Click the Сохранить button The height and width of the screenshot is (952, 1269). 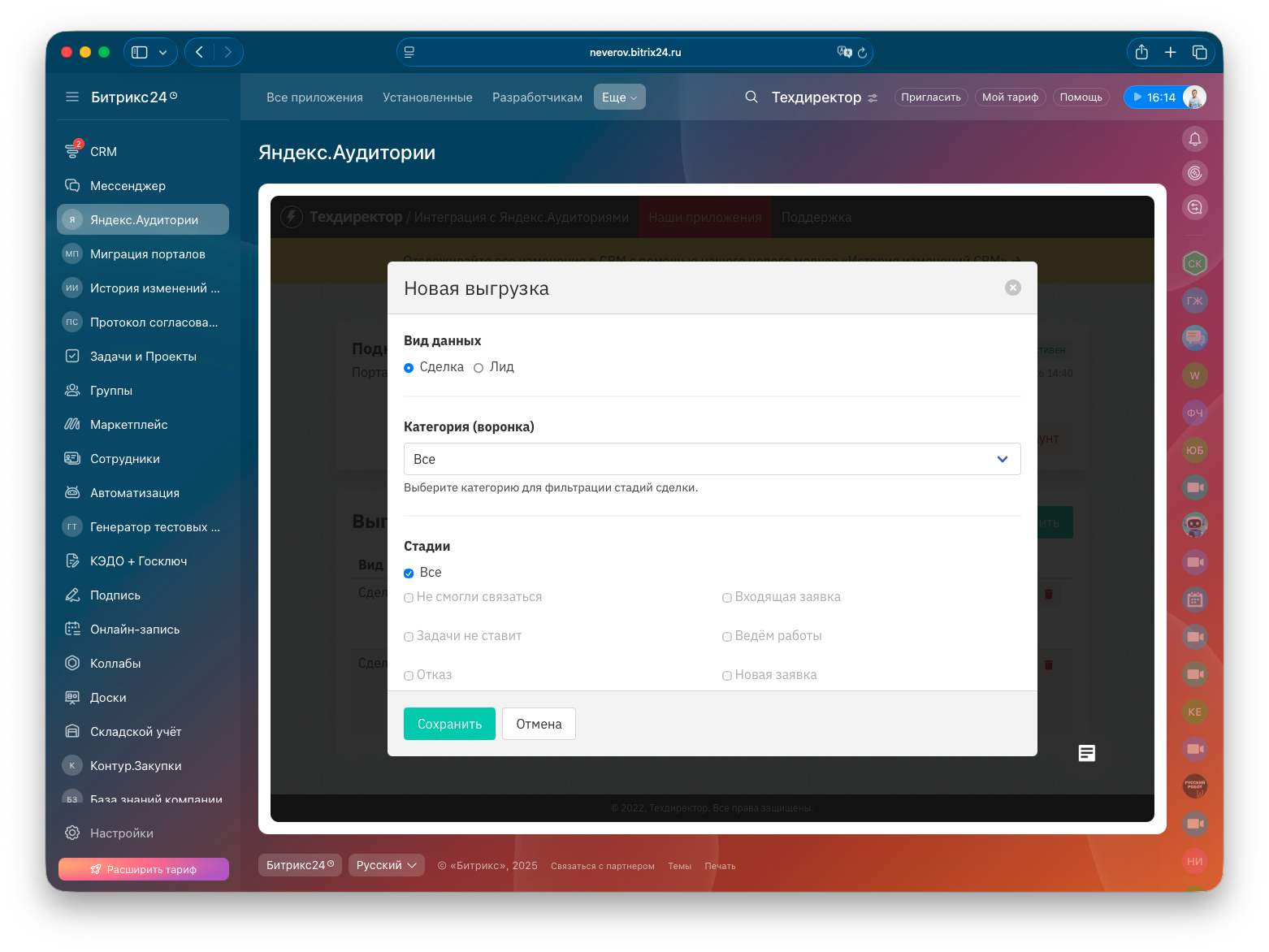point(449,724)
